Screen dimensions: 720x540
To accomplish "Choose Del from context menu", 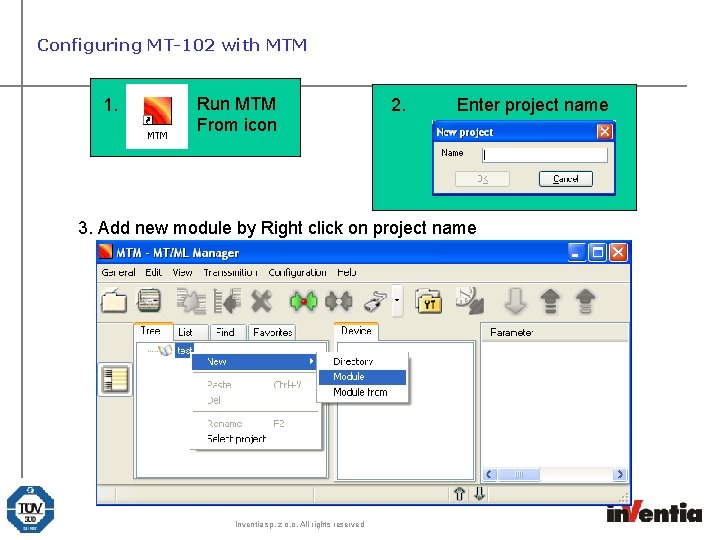I will (254, 400).
